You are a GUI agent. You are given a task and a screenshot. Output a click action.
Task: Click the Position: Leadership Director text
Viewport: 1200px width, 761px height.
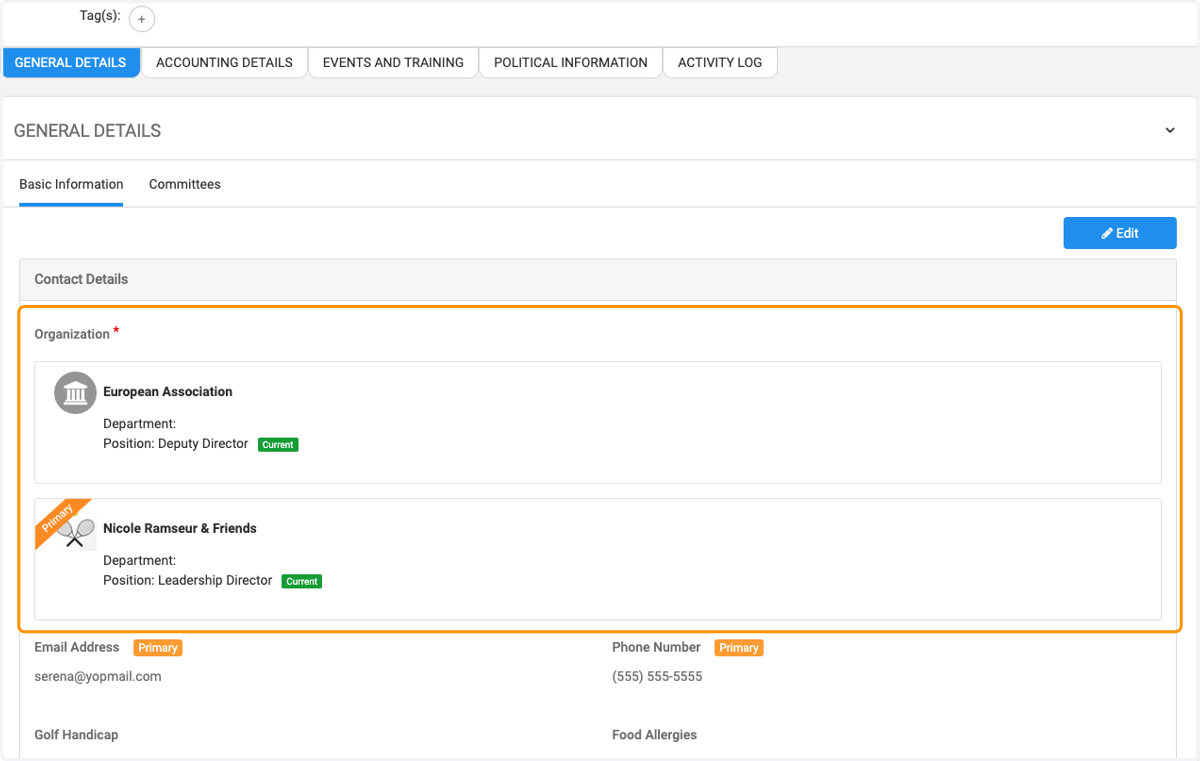pos(188,580)
